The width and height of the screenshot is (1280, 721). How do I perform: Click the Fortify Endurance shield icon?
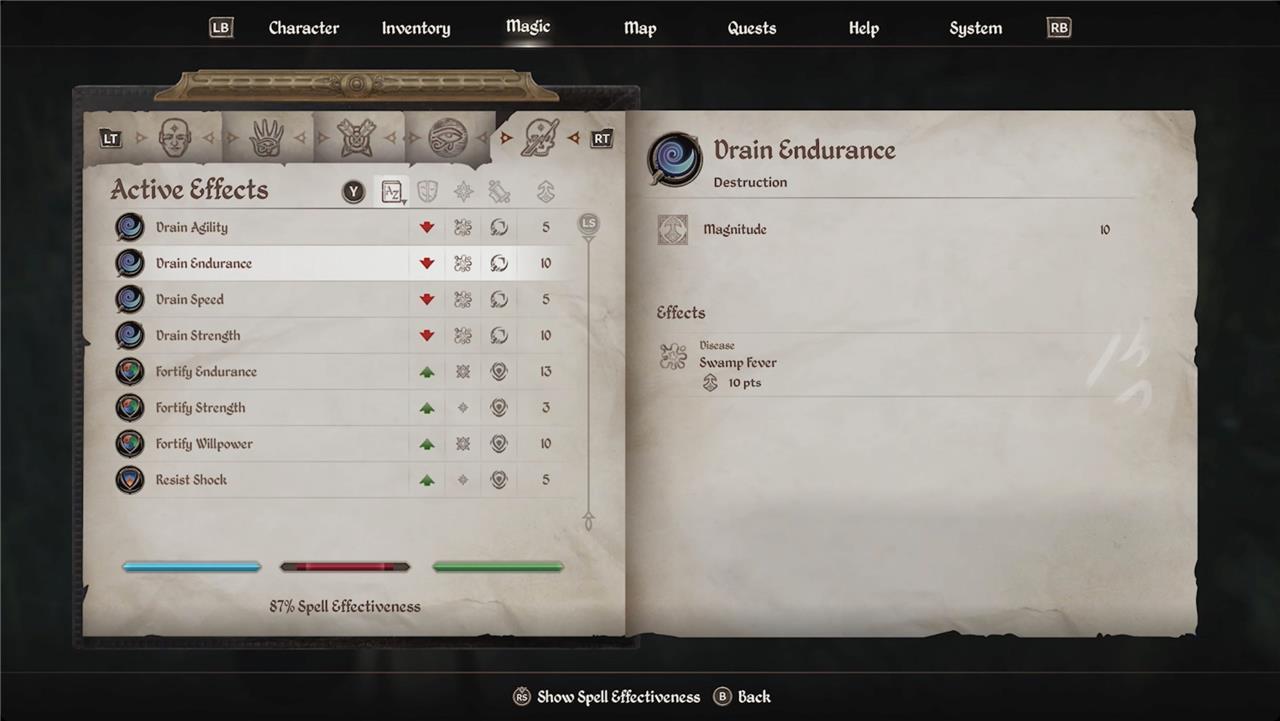(x=130, y=371)
